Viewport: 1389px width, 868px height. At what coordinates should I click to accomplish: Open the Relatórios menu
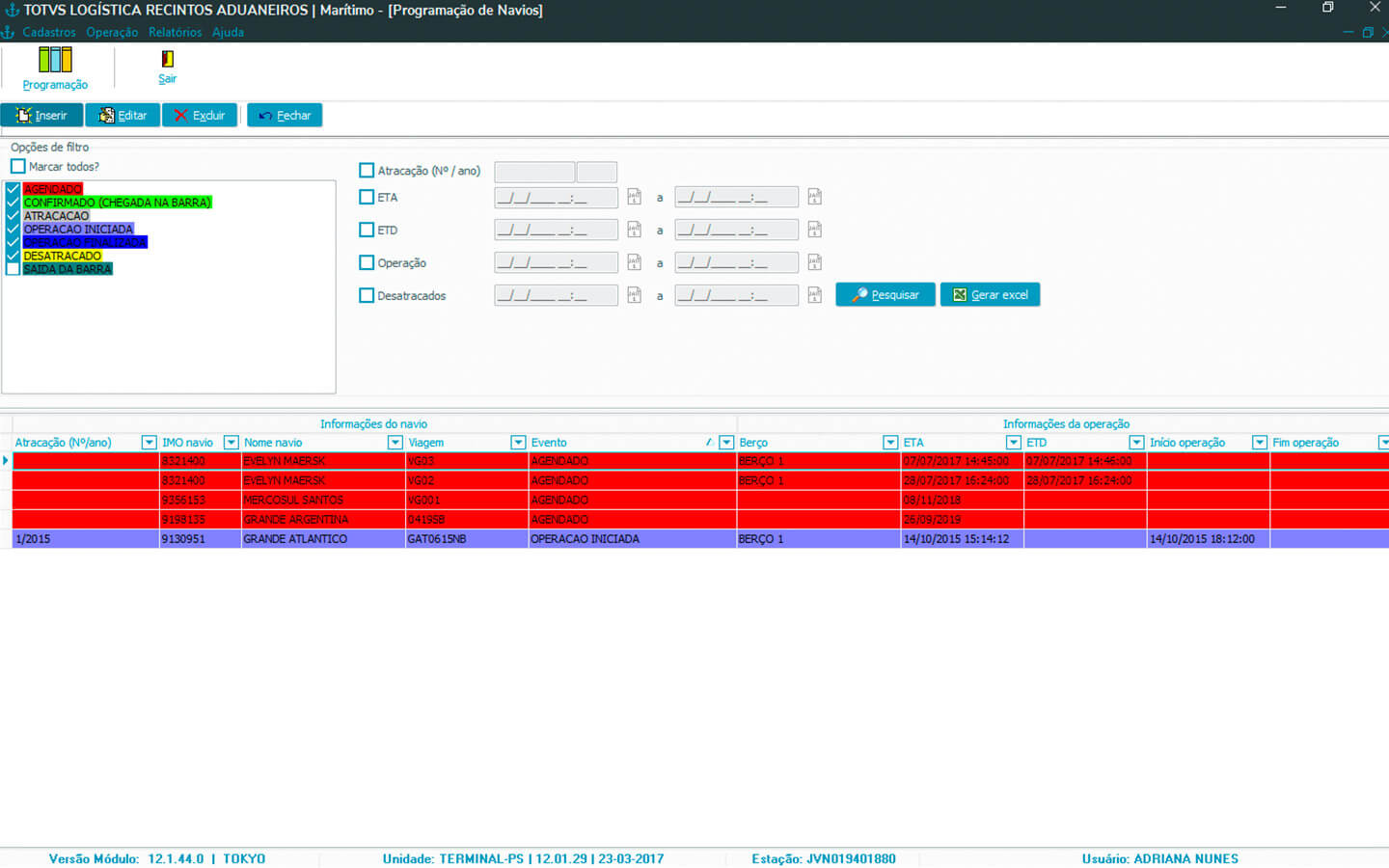point(175,32)
